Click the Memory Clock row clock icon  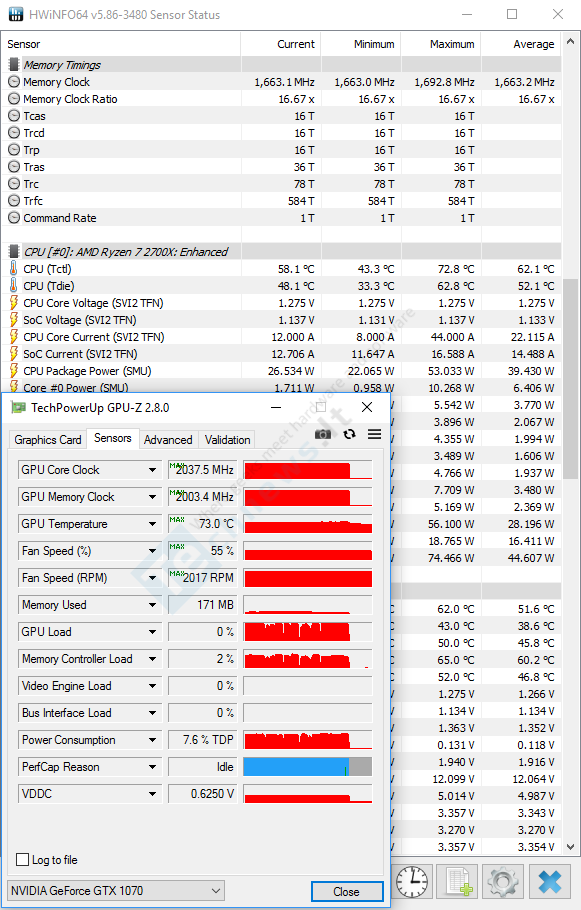[x=14, y=82]
